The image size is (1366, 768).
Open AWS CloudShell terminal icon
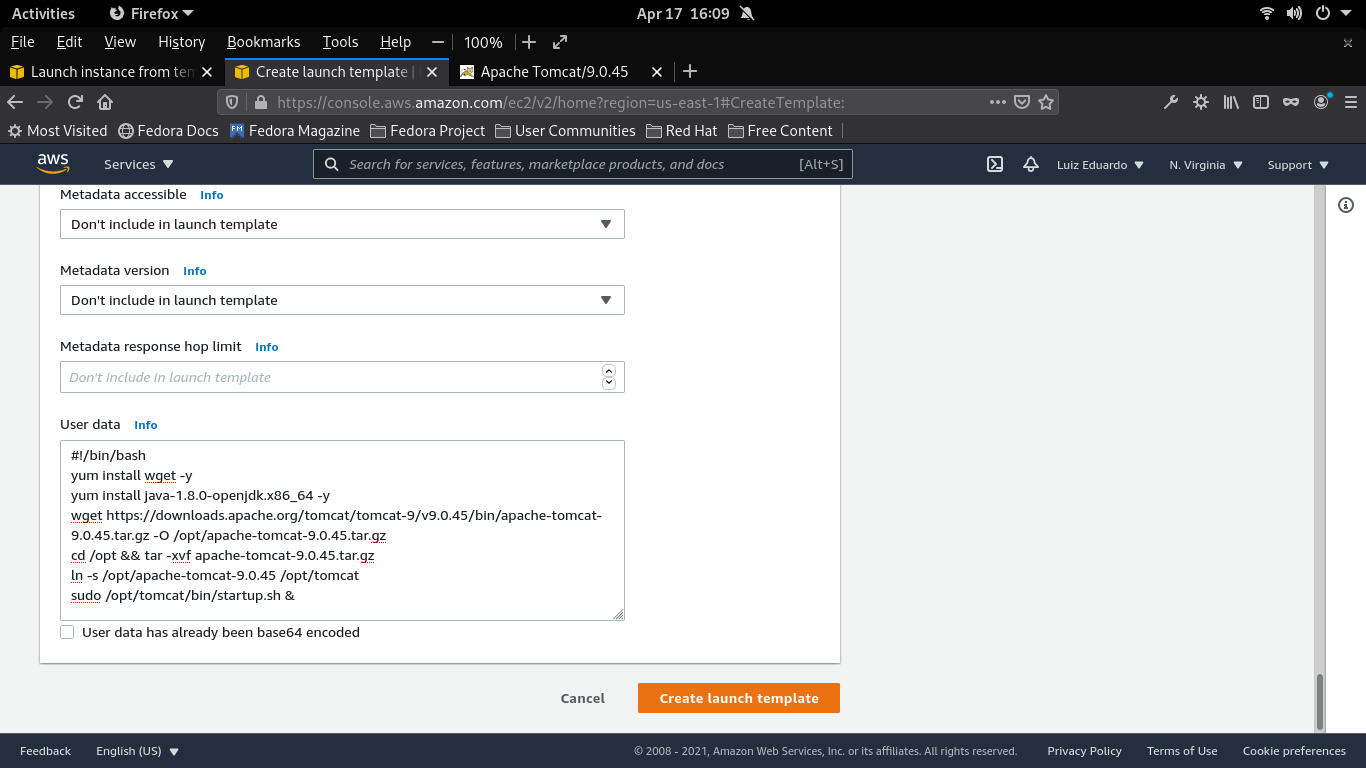click(995, 165)
